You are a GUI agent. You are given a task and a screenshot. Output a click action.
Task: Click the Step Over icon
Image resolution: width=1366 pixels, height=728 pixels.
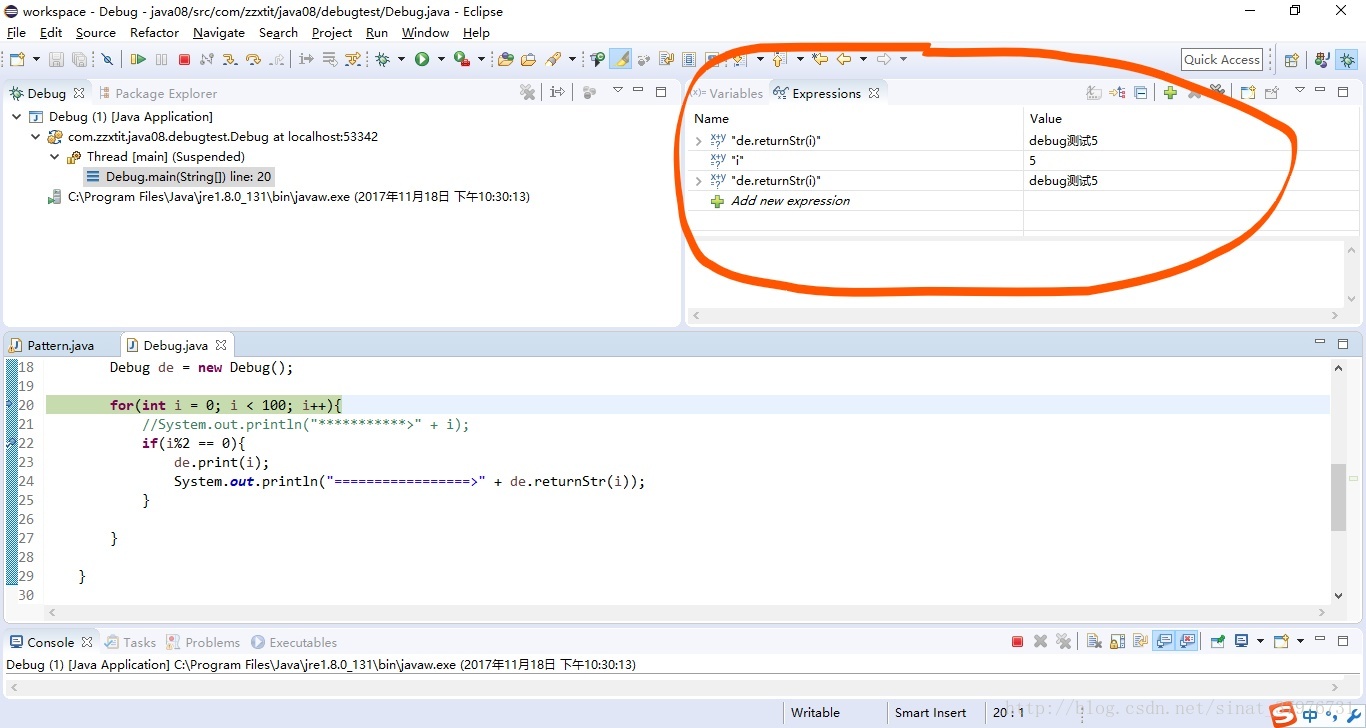pyautogui.click(x=253, y=59)
